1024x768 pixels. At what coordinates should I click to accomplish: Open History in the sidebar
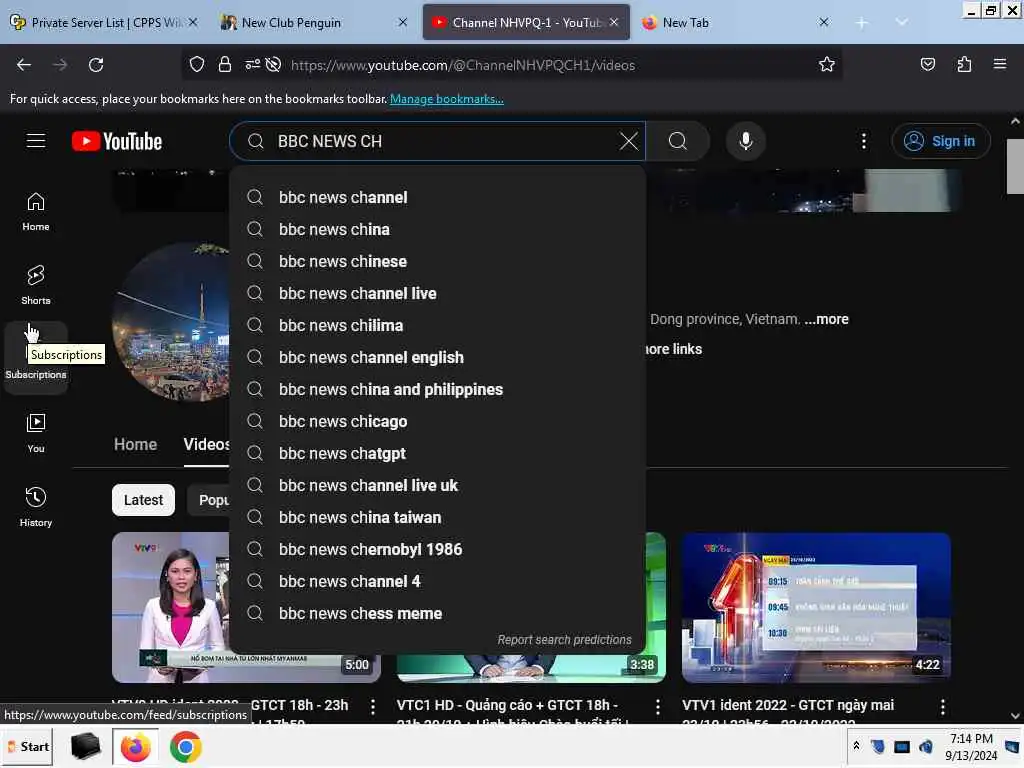point(36,507)
